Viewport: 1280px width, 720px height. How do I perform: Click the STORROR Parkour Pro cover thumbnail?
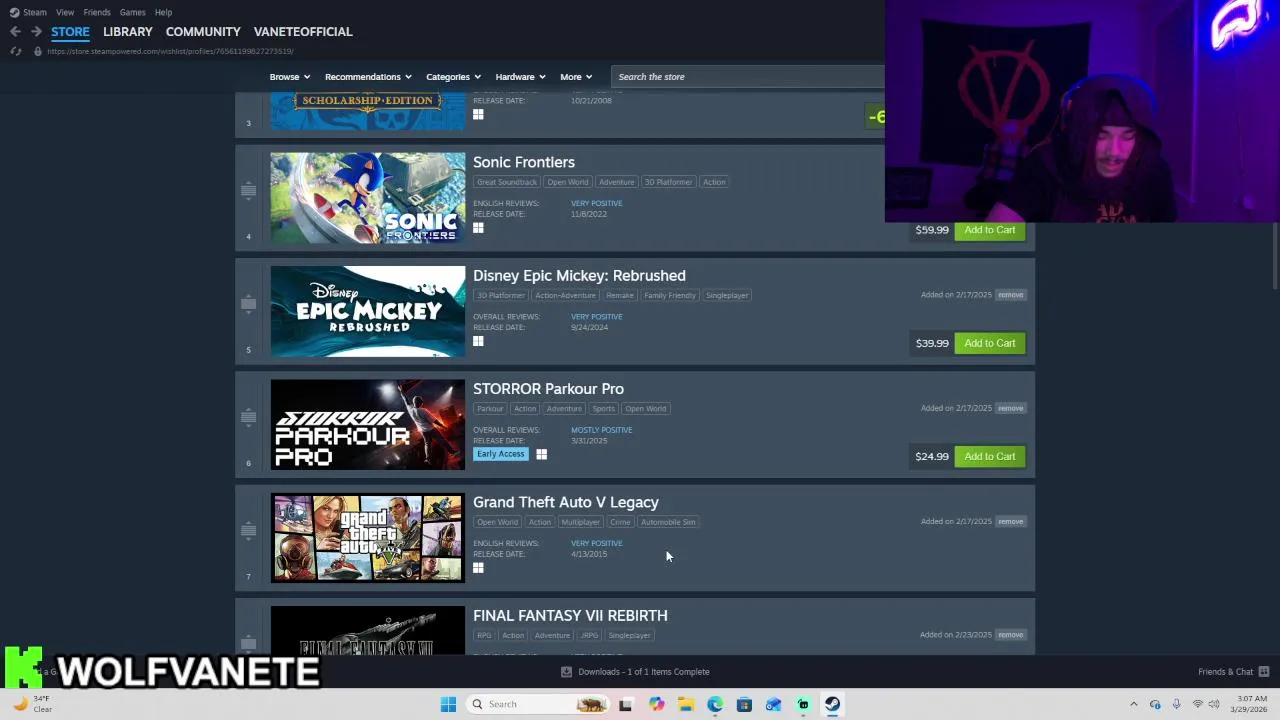point(368,424)
